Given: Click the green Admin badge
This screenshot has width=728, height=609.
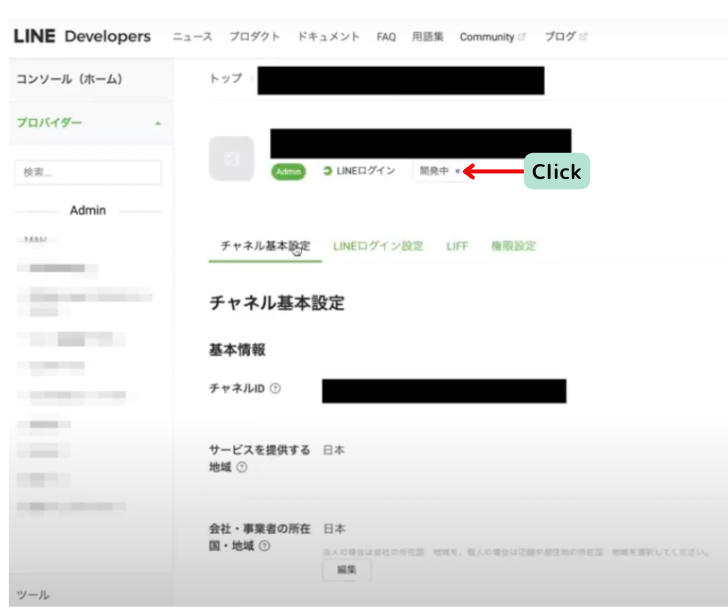Looking at the screenshot, I should click(x=288, y=172).
